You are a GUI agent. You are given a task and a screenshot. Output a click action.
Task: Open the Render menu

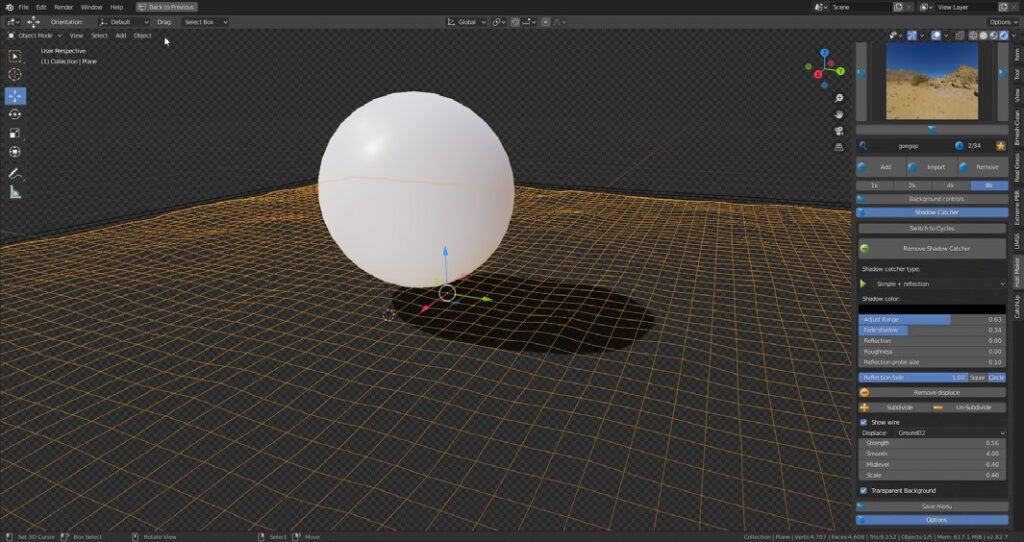pyautogui.click(x=63, y=7)
